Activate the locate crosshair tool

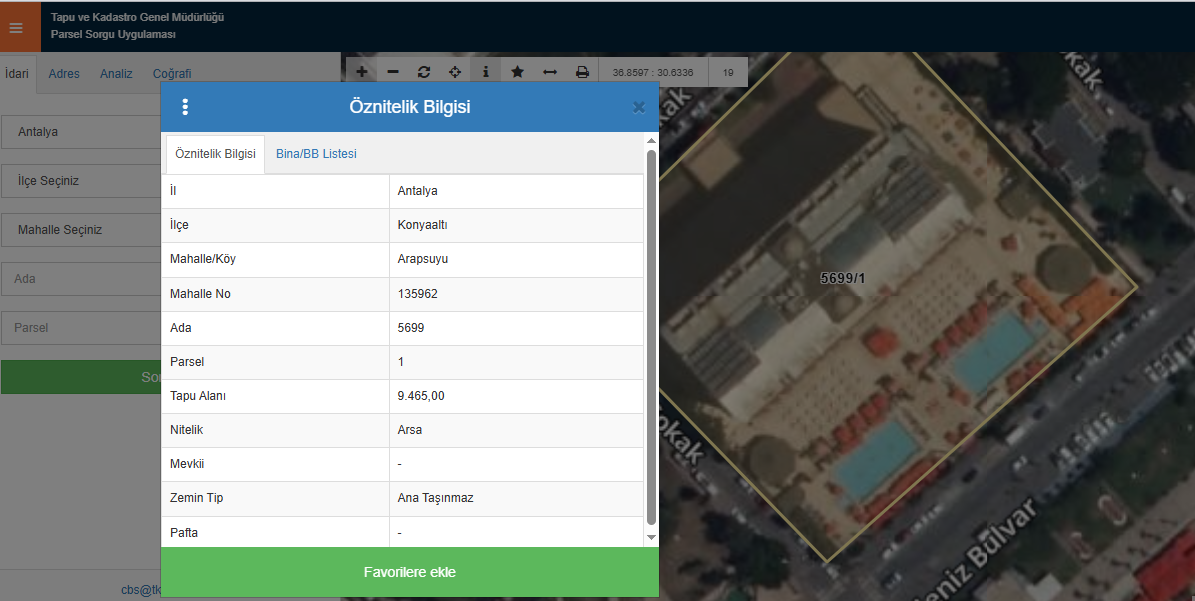click(455, 72)
